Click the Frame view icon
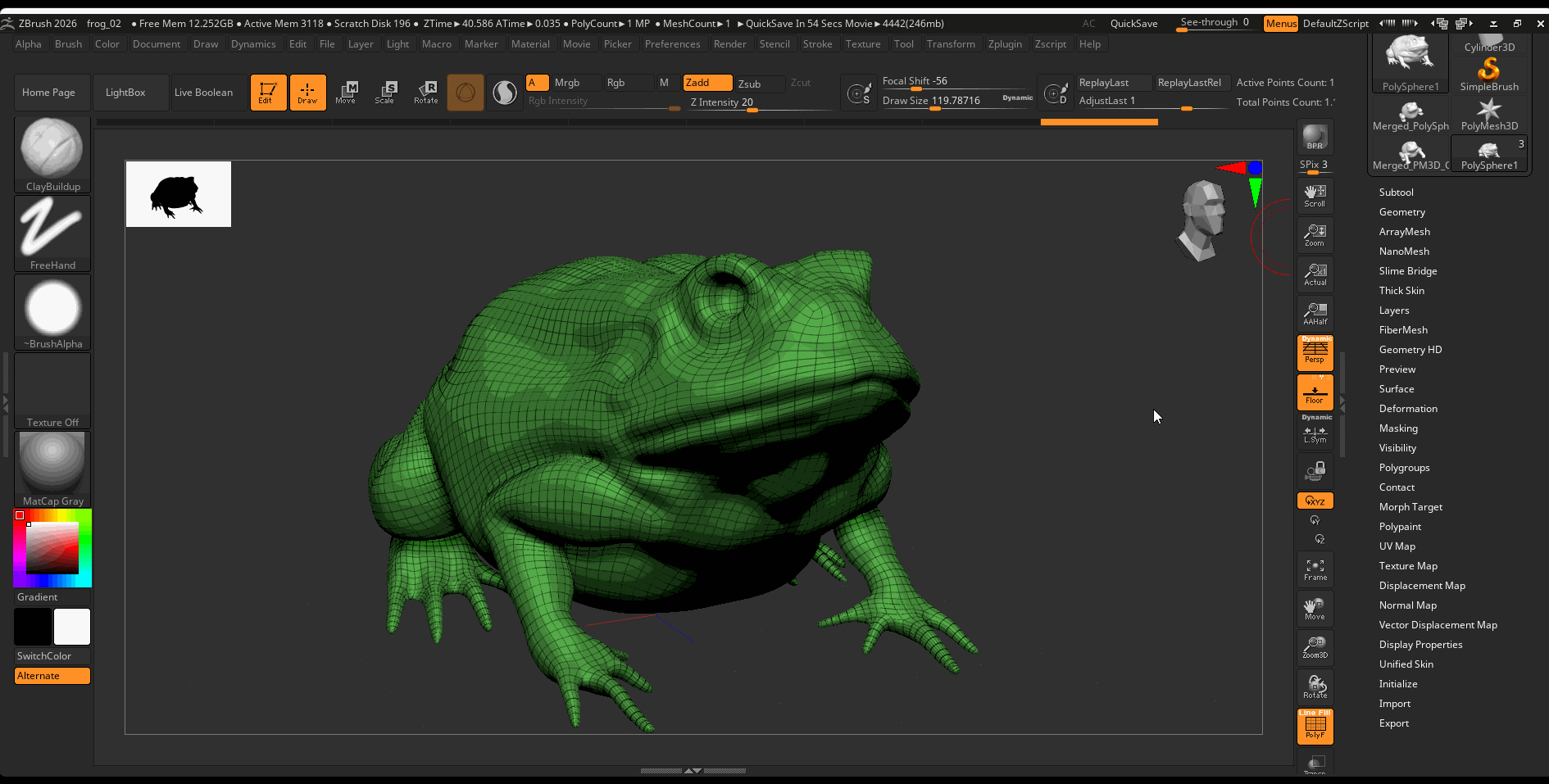1549x784 pixels. click(x=1315, y=569)
